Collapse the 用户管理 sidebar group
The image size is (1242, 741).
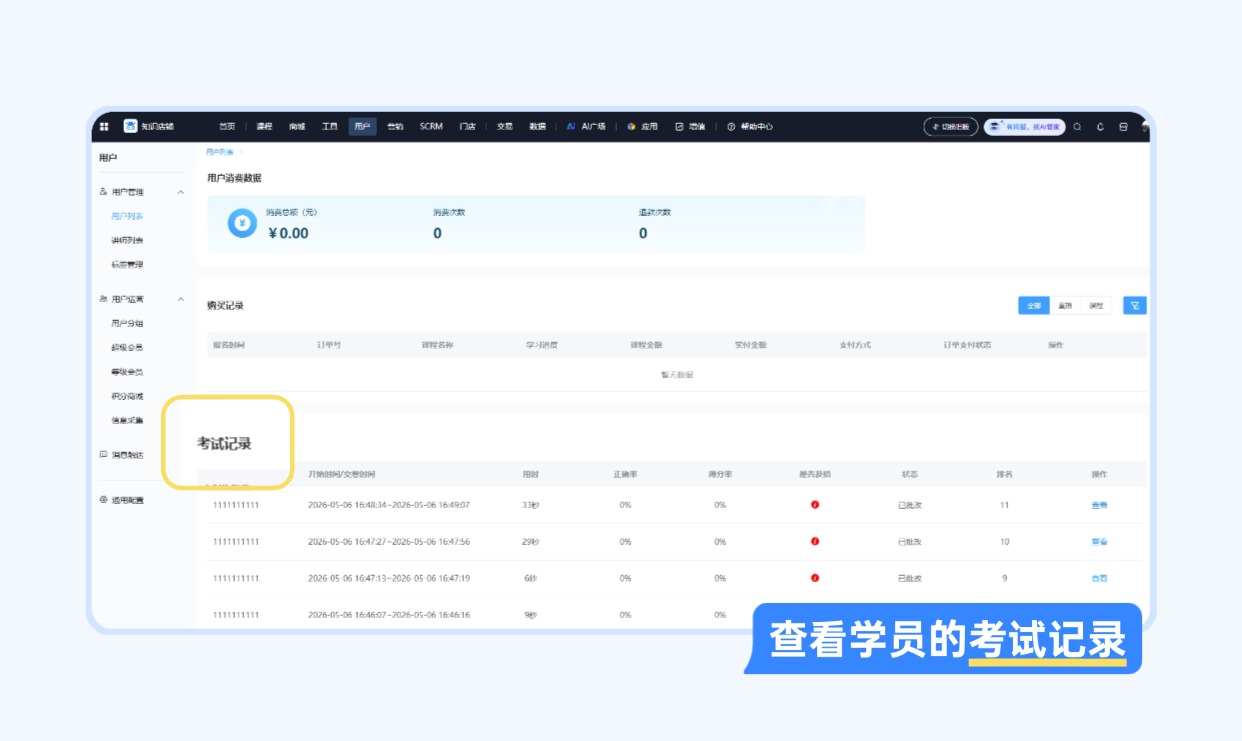click(181, 192)
